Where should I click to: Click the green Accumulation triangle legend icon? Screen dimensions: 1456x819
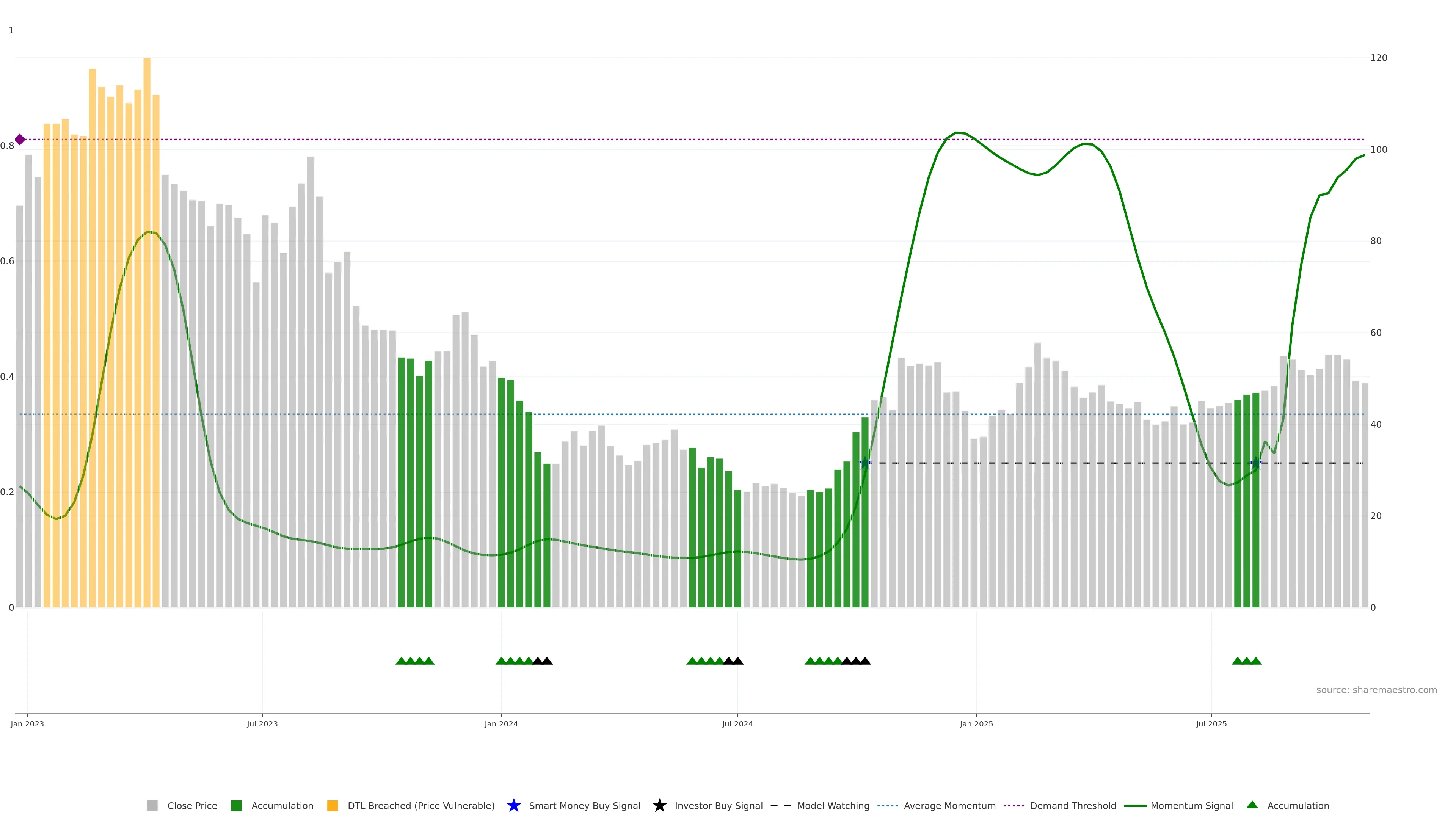pyautogui.click(x=1252, y=805)
